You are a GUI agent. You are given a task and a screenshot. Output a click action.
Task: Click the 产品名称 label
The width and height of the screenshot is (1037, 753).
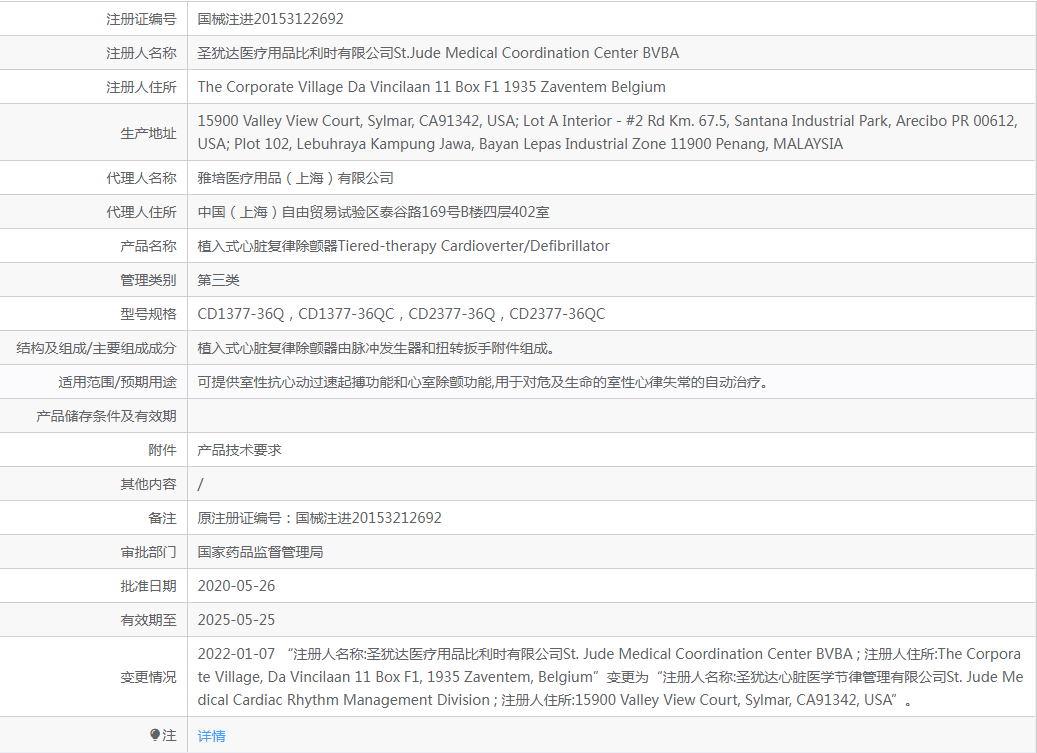tap(148, 246)
